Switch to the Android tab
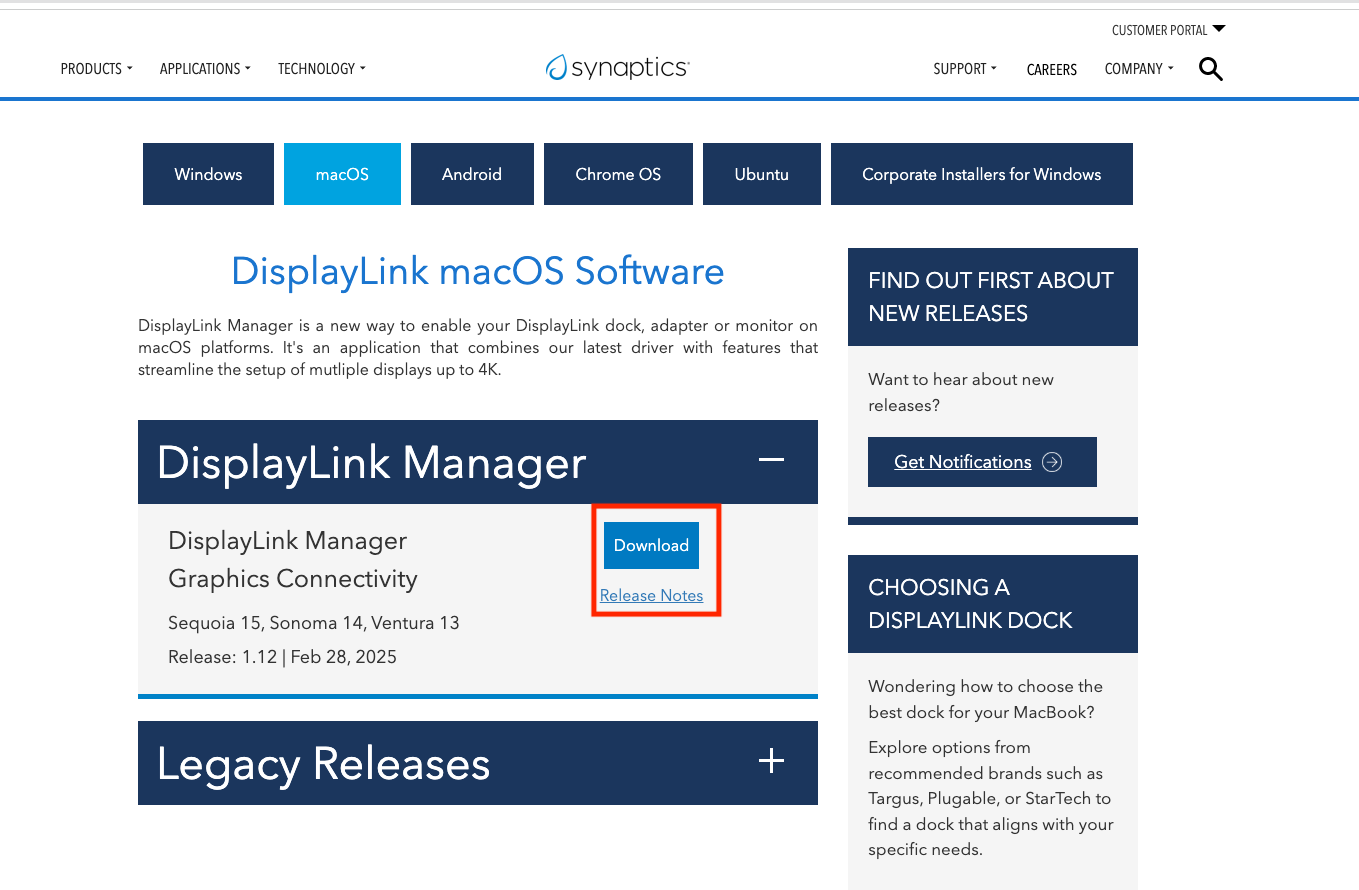Image resolution: width=1359 pixels, height=890 pixels. tap(472, 174)
